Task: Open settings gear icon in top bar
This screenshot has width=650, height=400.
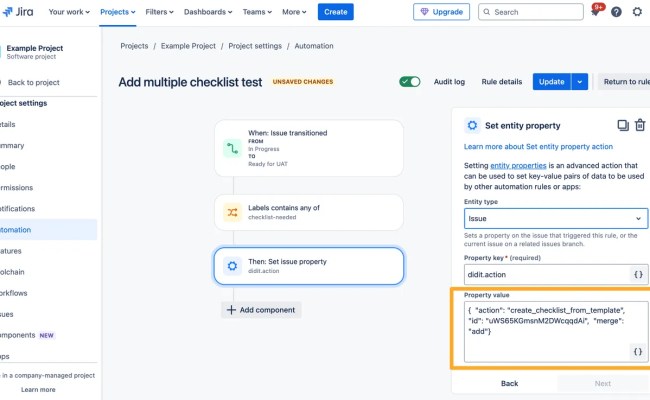Action: [x=637, y=12]
